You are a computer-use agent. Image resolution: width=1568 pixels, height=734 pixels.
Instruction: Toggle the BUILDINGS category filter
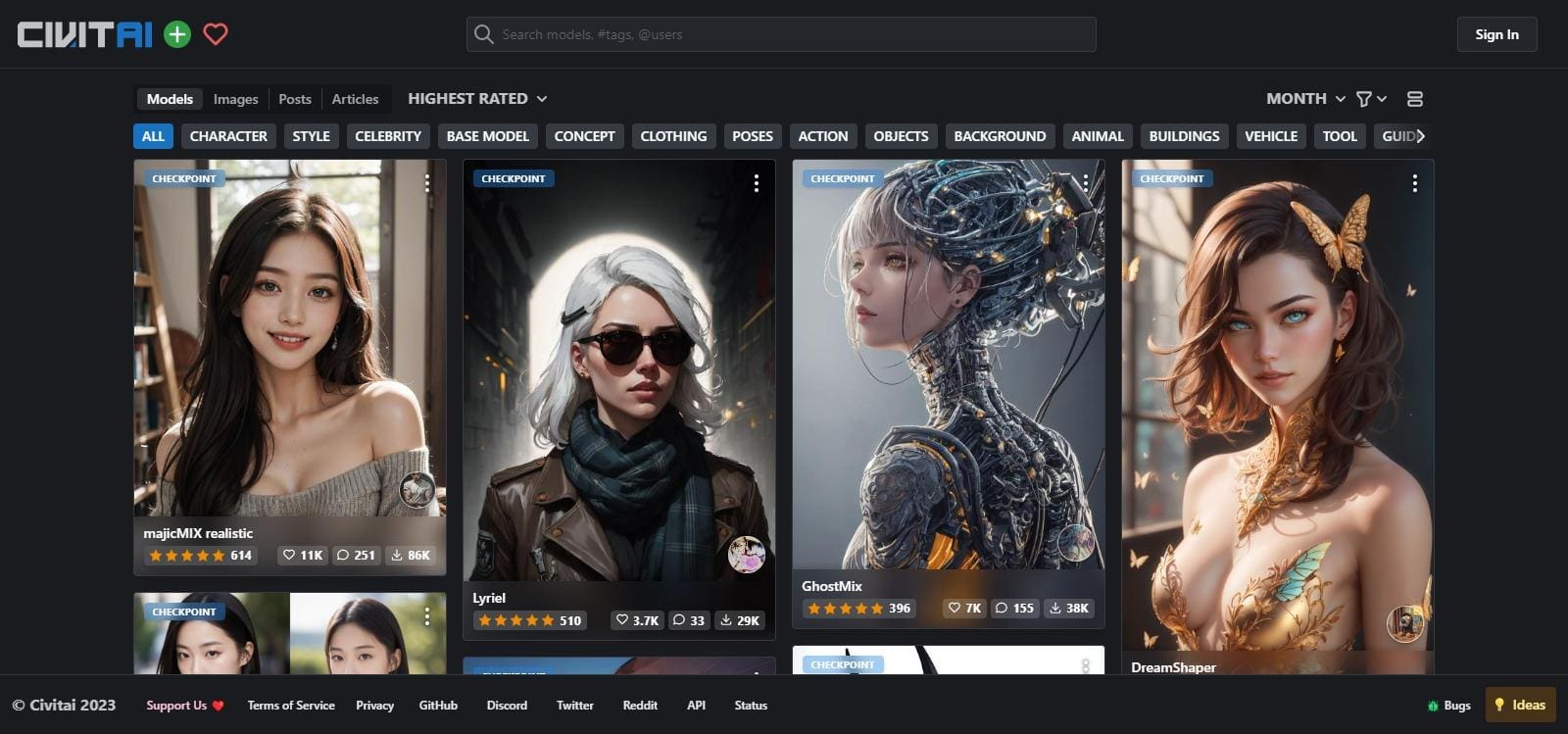[x=1184, y=136]
